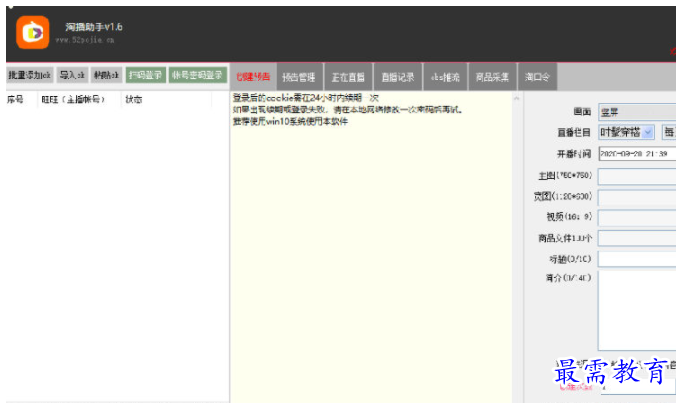This screenshot has width=676, height=403.
Task: Click the 简介 description text area
Action: (x=637, y=310)
